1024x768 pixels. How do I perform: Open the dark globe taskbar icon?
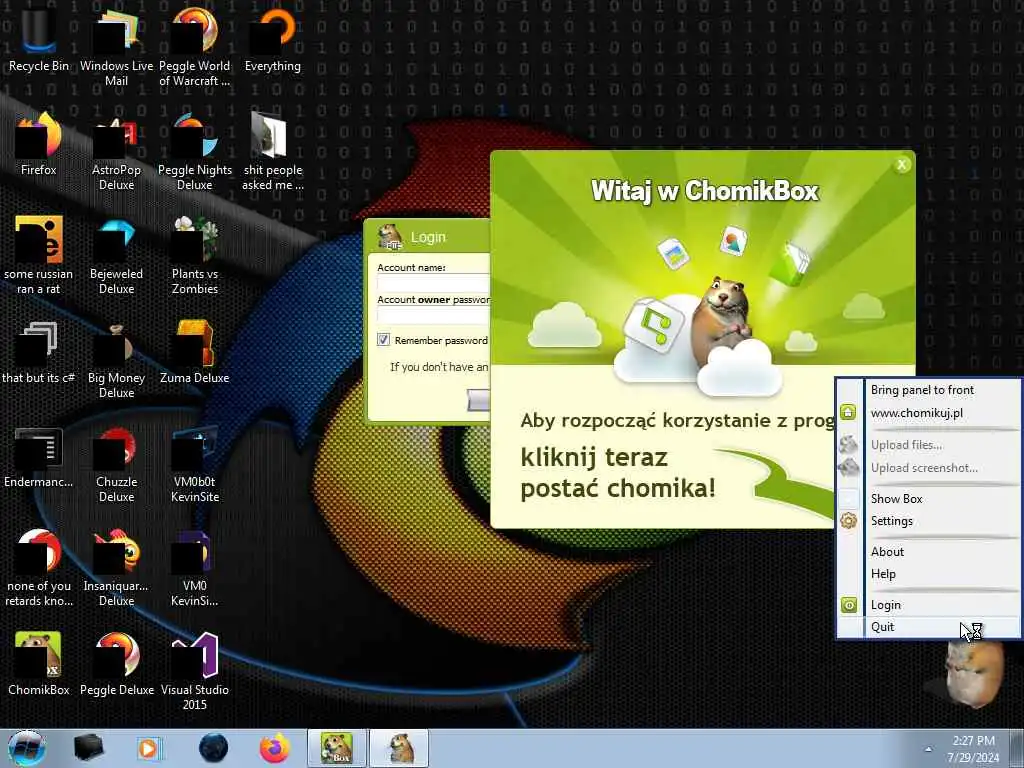[214, 748]
